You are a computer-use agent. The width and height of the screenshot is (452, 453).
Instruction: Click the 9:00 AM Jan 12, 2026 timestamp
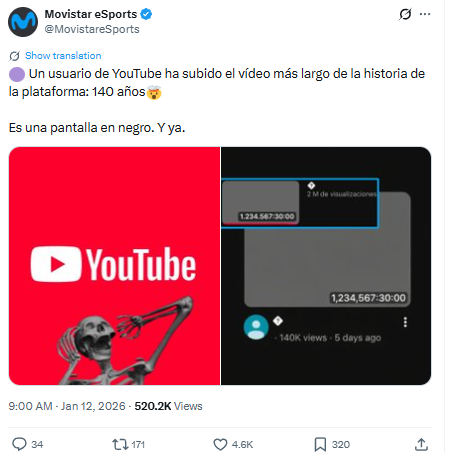67,406
